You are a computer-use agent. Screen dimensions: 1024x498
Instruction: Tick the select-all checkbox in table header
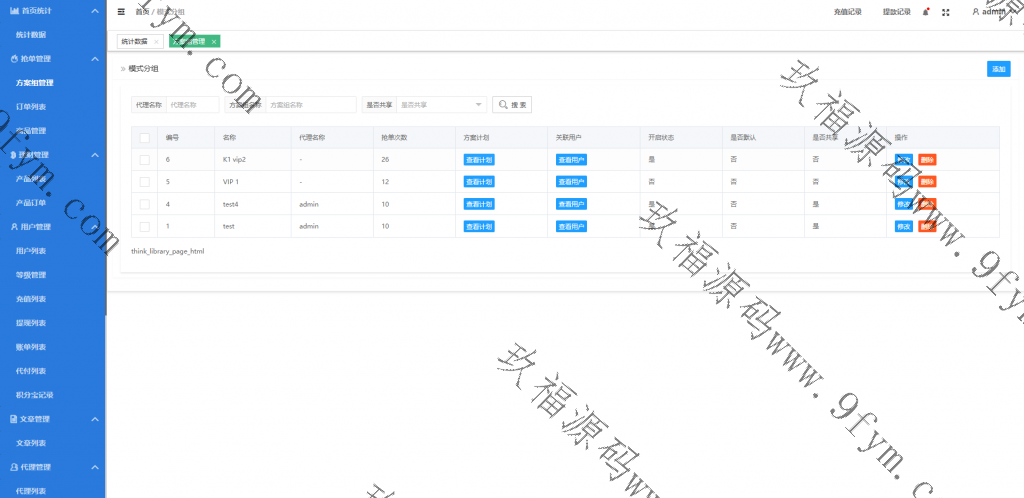(144, 138)
